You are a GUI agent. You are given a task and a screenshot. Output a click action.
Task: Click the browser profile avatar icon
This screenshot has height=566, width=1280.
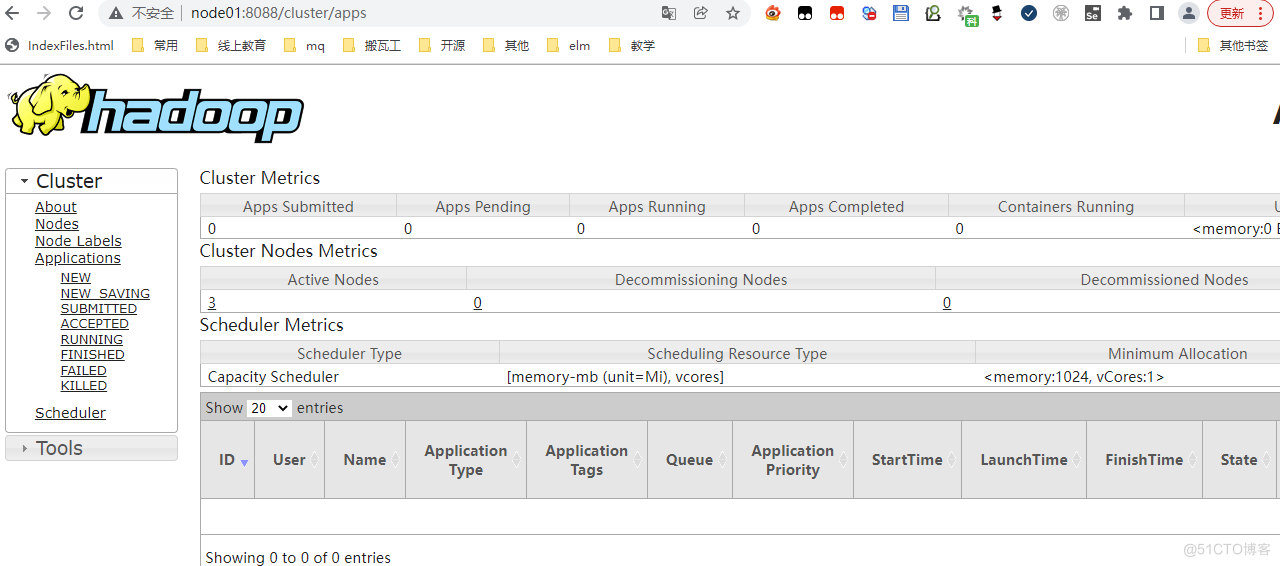click(1188, 13)
